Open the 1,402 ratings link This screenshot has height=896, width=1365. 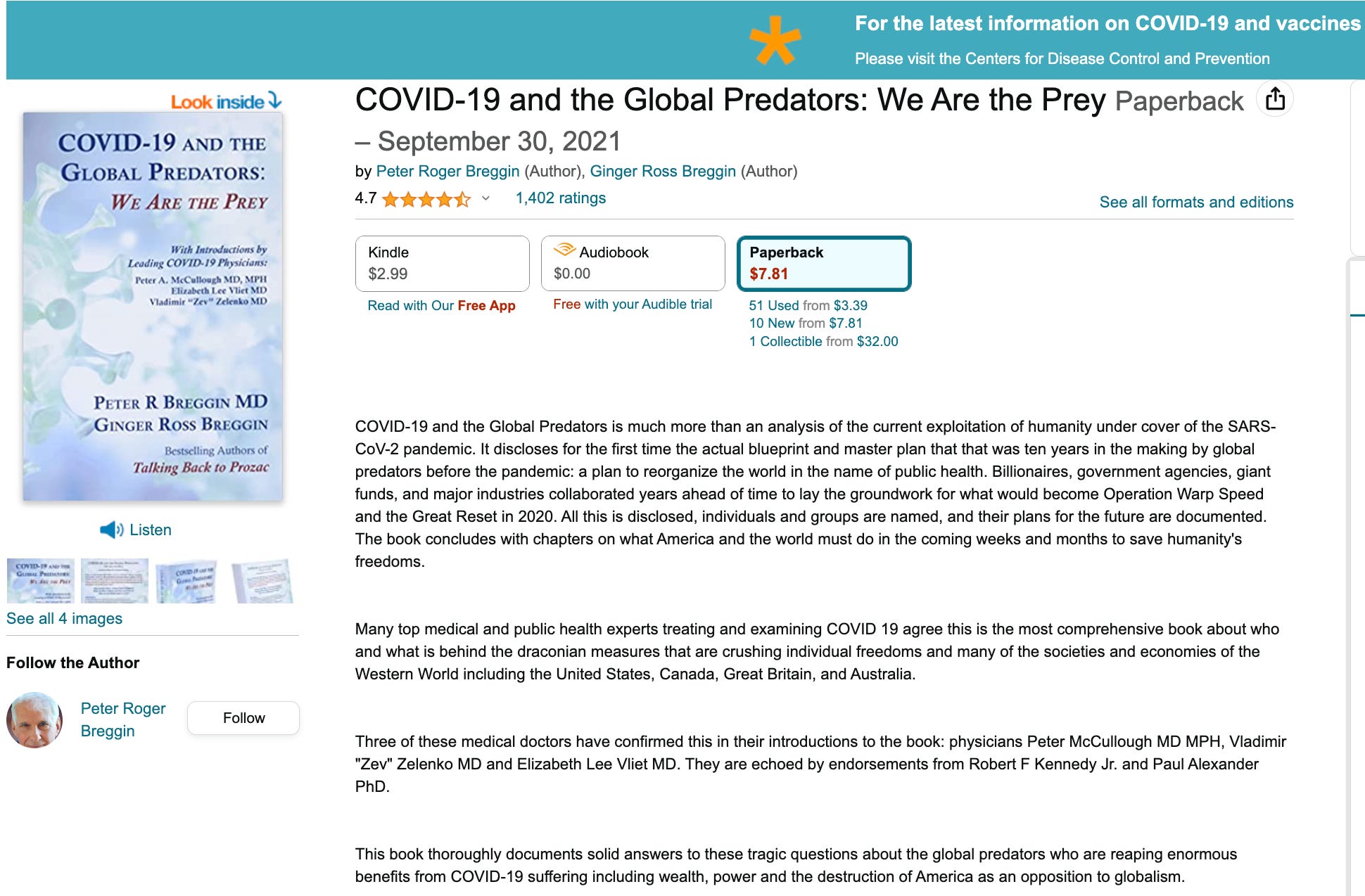tap(560, 198)
